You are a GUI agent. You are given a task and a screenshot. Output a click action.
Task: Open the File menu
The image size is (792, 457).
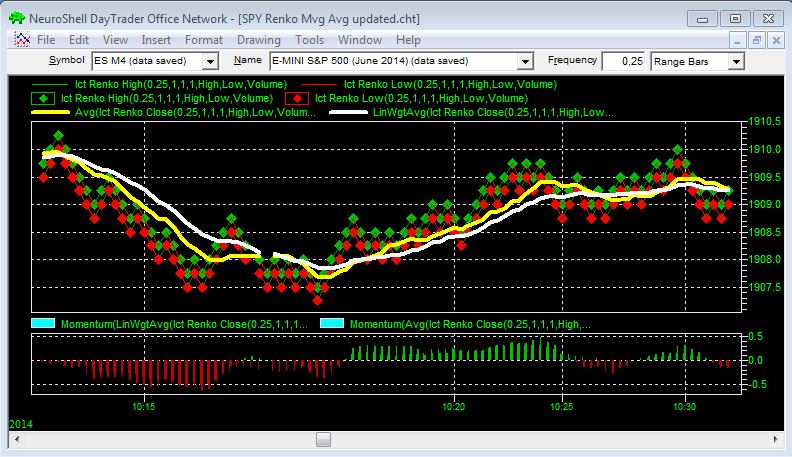pos(46,40)
